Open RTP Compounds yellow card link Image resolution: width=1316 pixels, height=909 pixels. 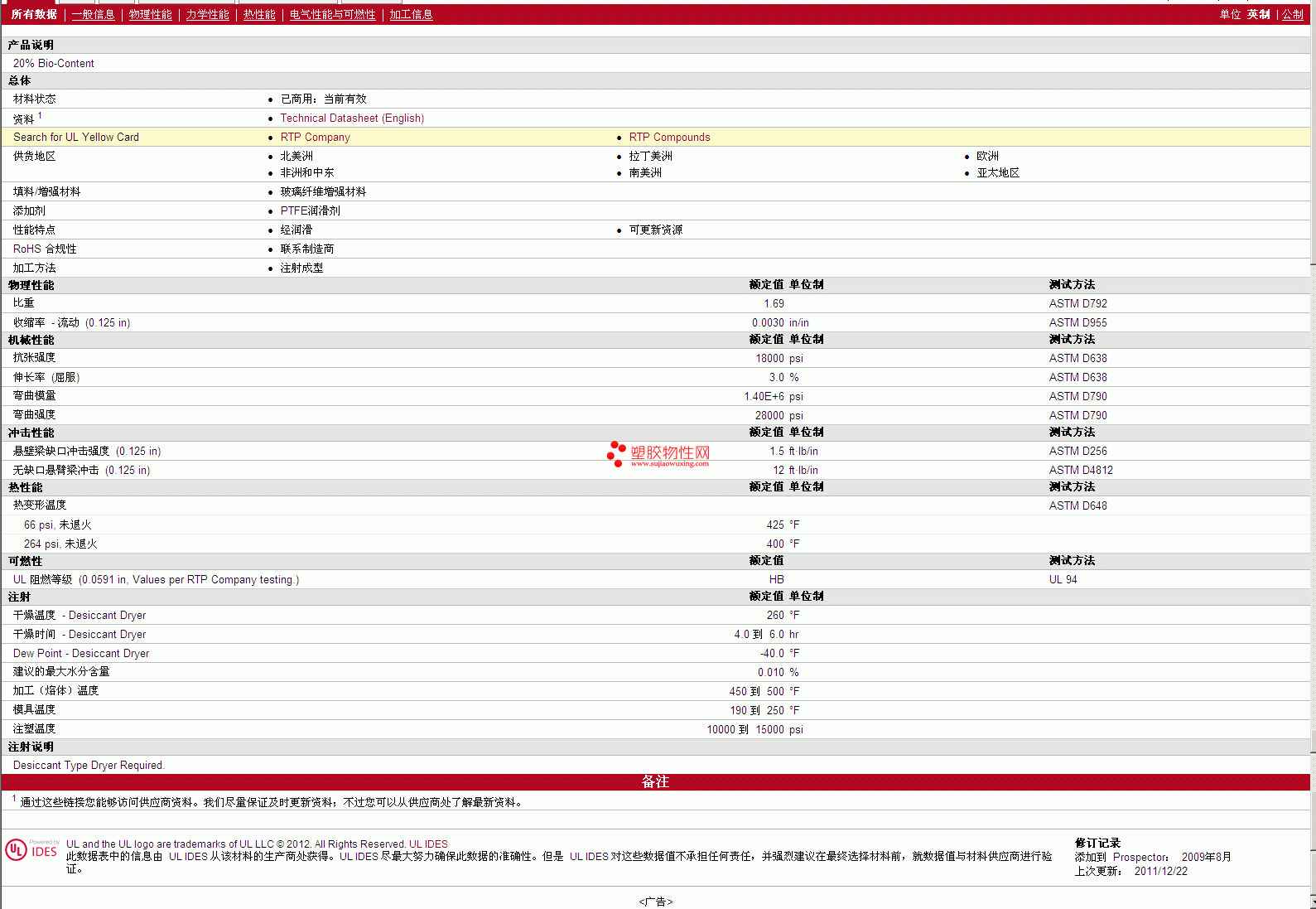[669, 137]
